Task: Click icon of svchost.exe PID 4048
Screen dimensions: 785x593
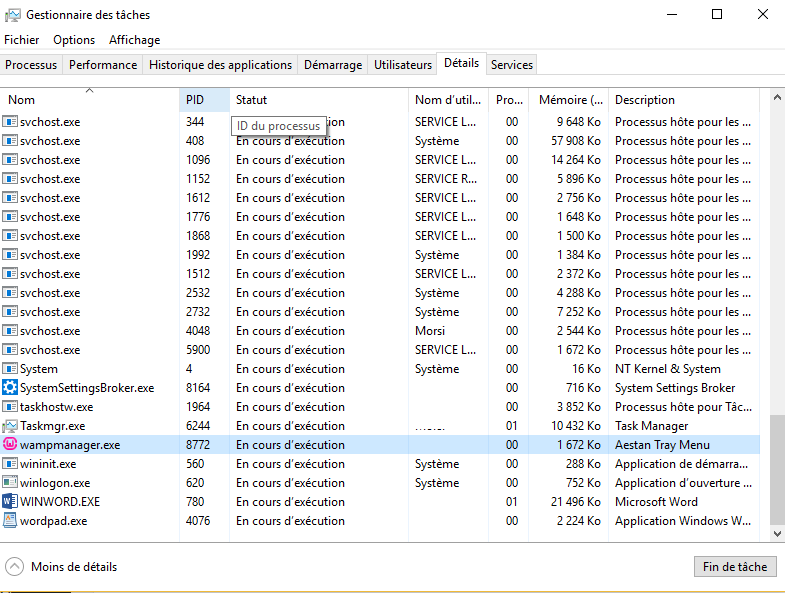Action: click(10, 331)
